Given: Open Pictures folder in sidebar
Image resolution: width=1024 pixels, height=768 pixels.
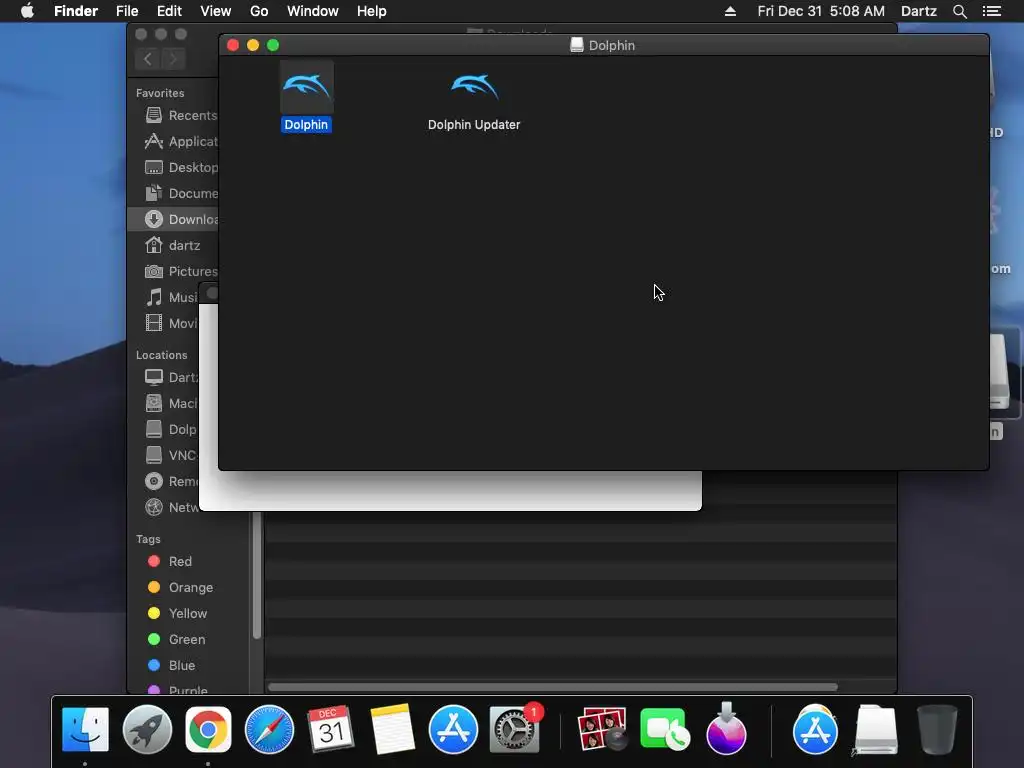Looking at the screenshot, I should (x=182, y=272).
